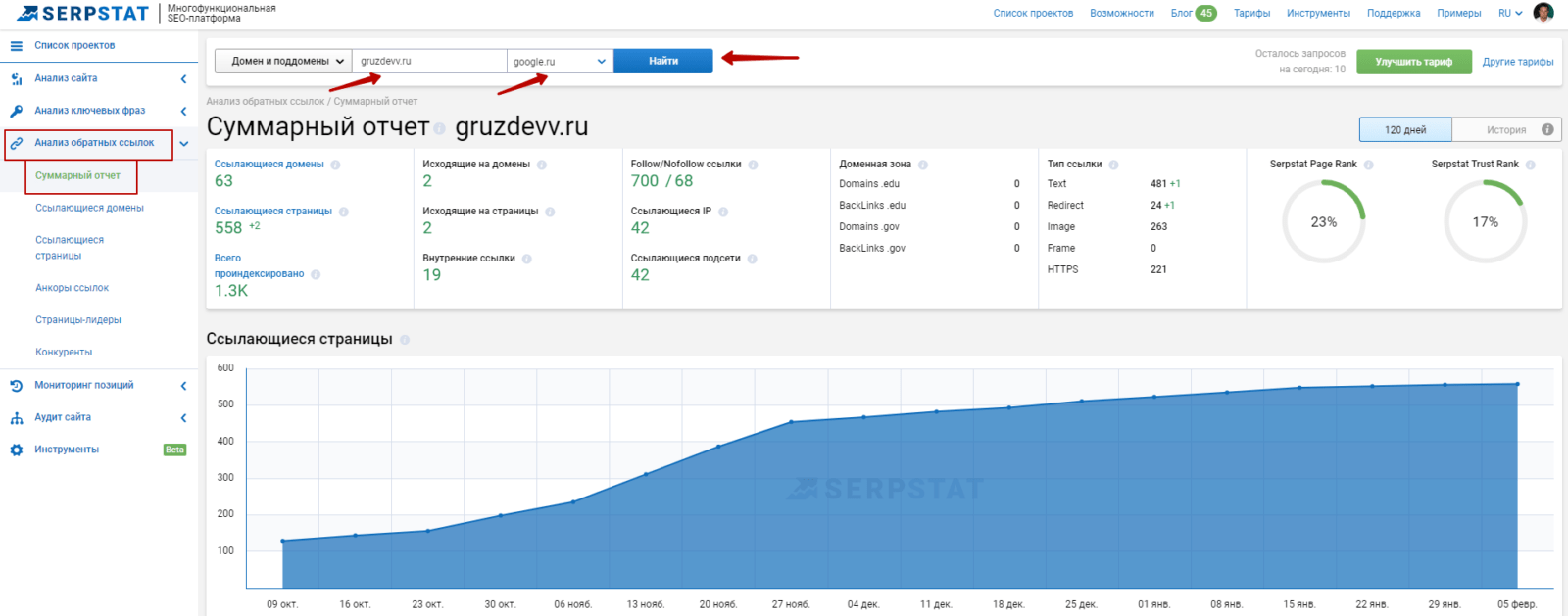Open the Другие тарифы link
This screenshot has width=1568, height=616.
1518,62
